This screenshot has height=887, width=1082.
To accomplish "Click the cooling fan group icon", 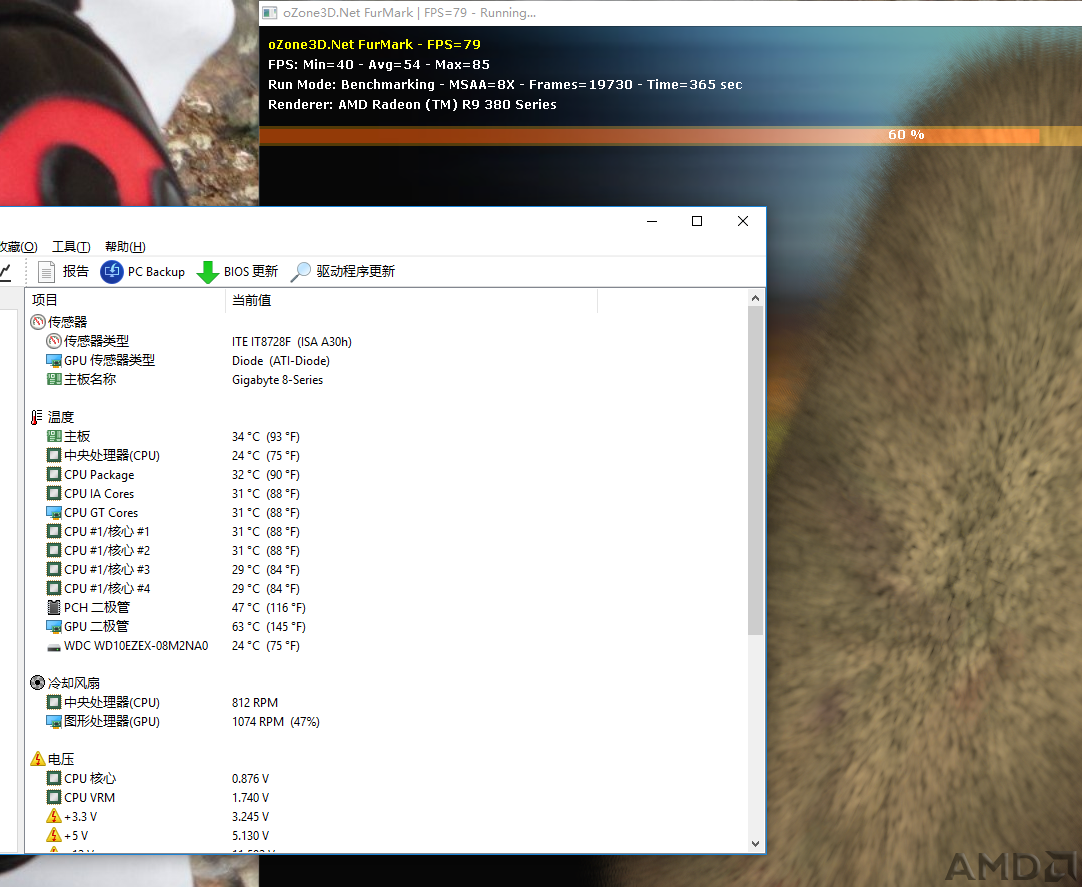I will [38, 683].
